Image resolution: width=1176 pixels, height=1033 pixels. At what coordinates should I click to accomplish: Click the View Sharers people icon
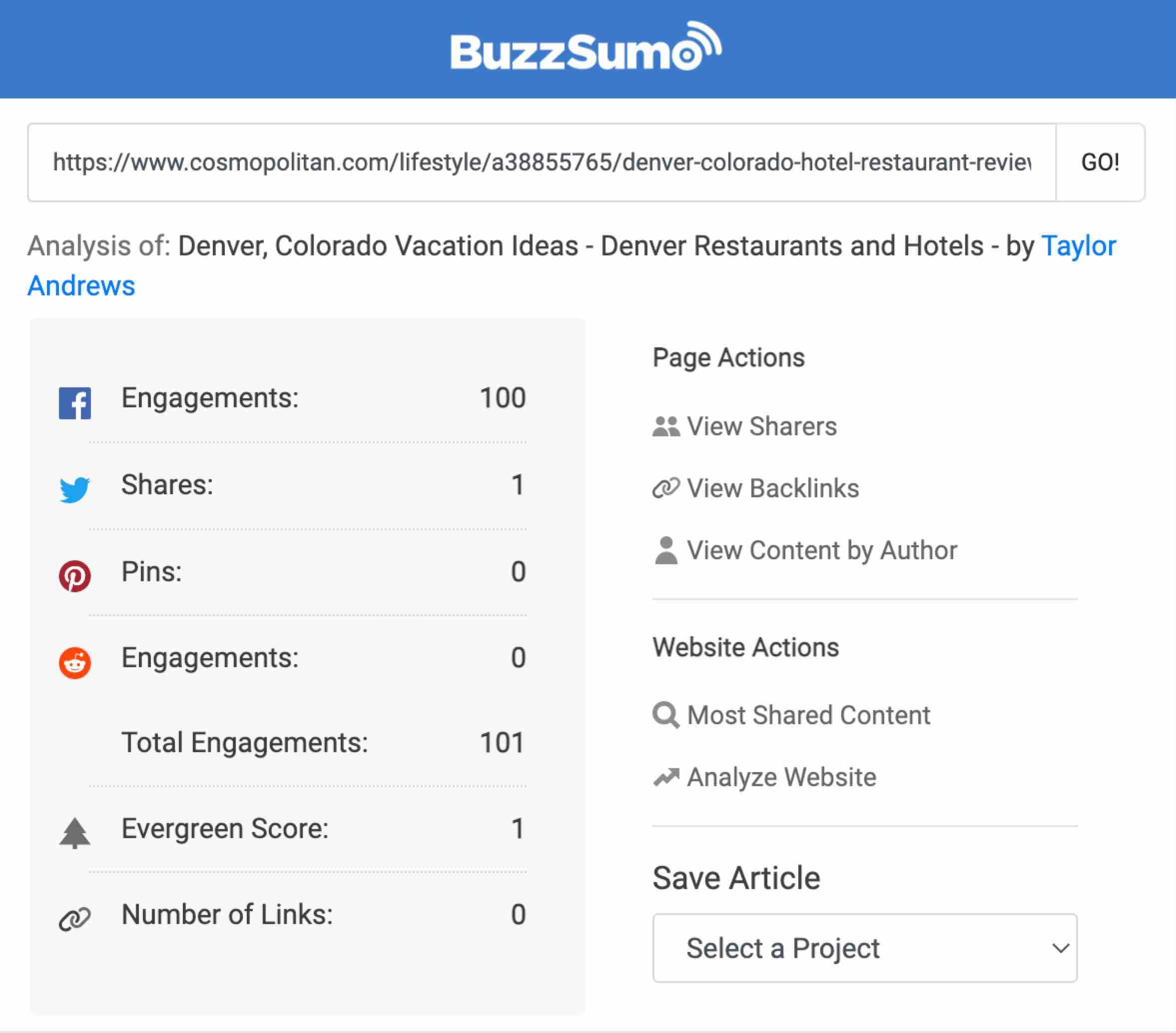pos(667,426)
